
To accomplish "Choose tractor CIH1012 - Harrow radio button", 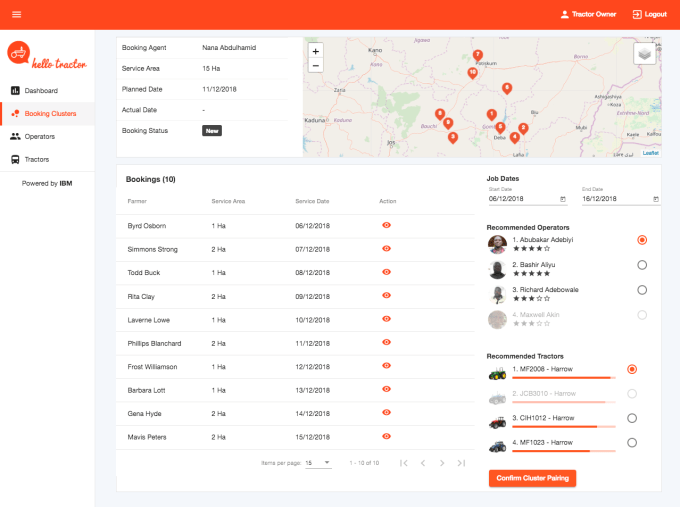I will click(632, 418).
